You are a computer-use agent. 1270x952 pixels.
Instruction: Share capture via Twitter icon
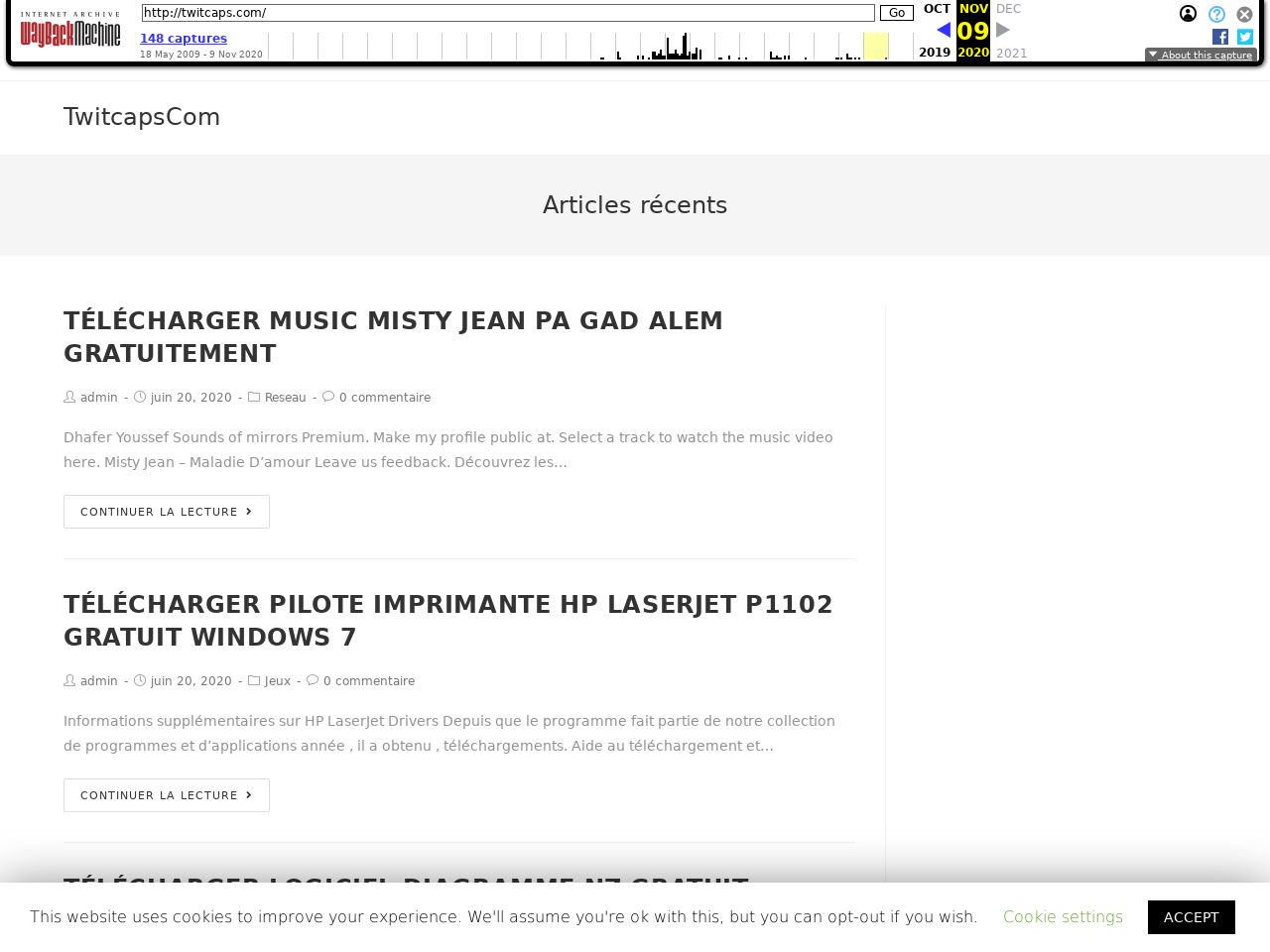click(x=1245, y=37)
